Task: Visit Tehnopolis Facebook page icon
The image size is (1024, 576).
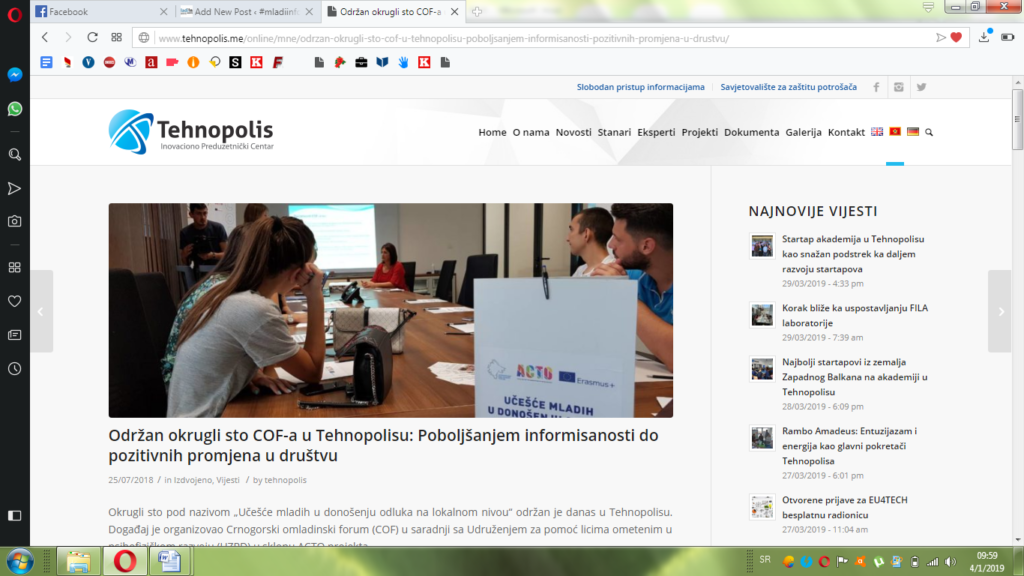Action: coord(876,87)
